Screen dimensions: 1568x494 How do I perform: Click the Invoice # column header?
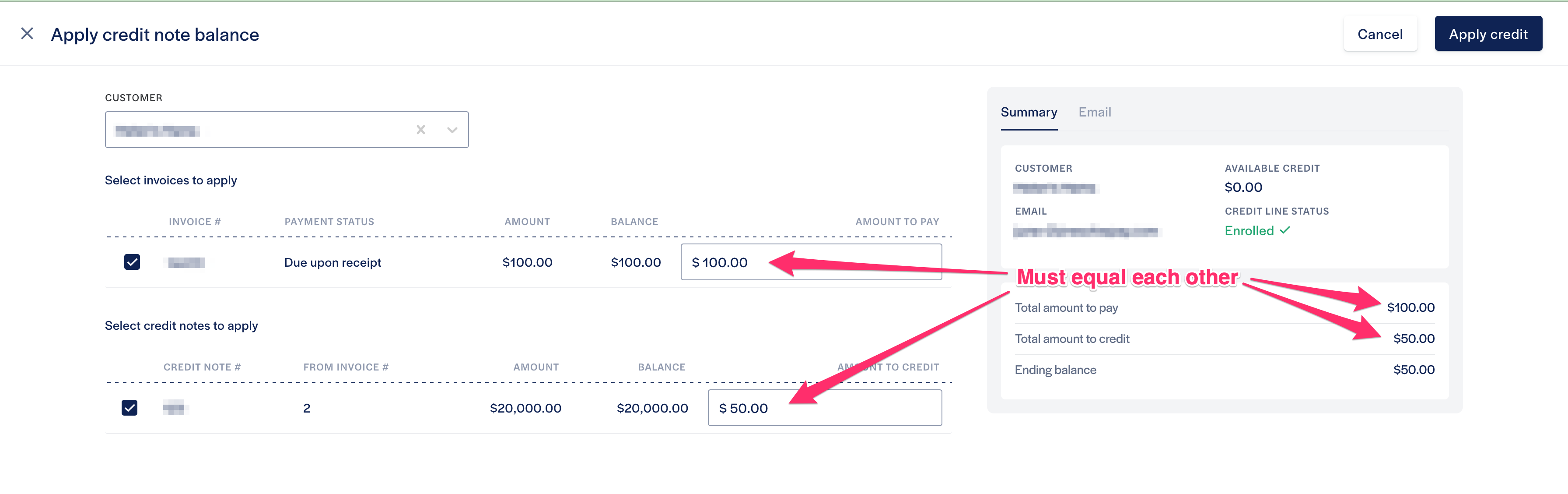195,222
